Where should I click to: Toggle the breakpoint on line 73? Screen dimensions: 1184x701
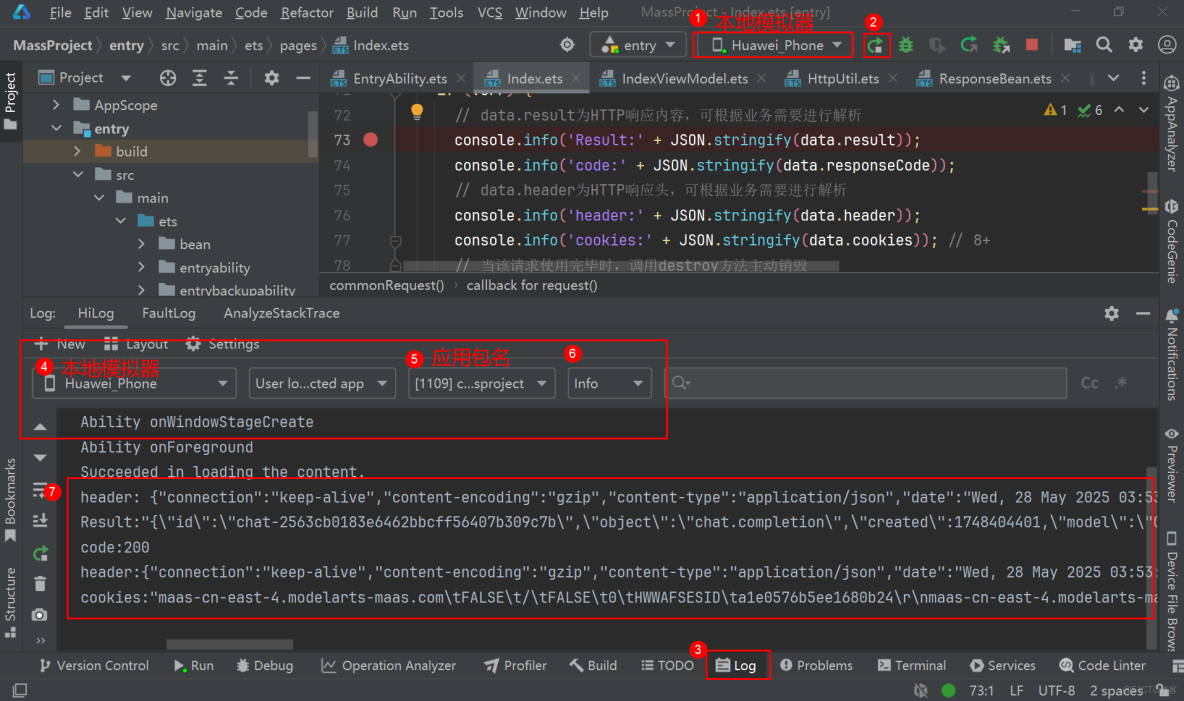point(370,139)
